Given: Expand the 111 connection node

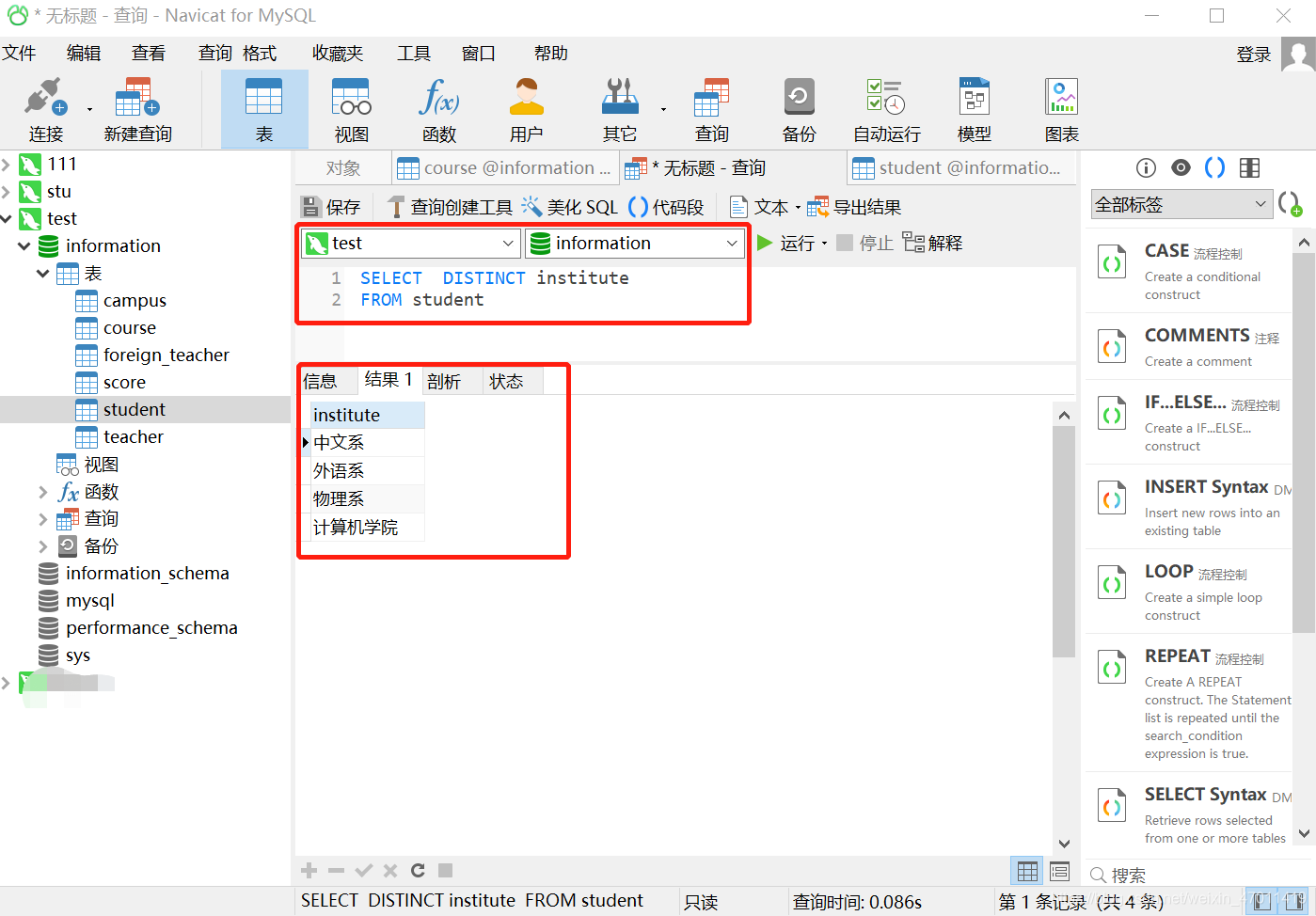Looking at the screenshot, I should tap(7, 165).
